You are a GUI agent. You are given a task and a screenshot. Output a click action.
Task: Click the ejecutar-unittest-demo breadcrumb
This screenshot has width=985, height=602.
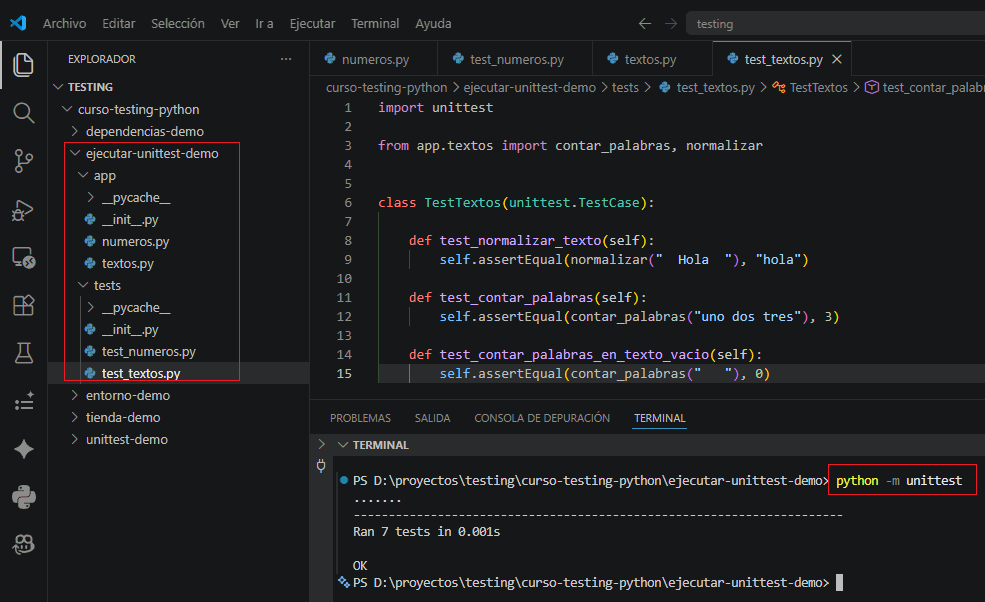tap(530, 87)
